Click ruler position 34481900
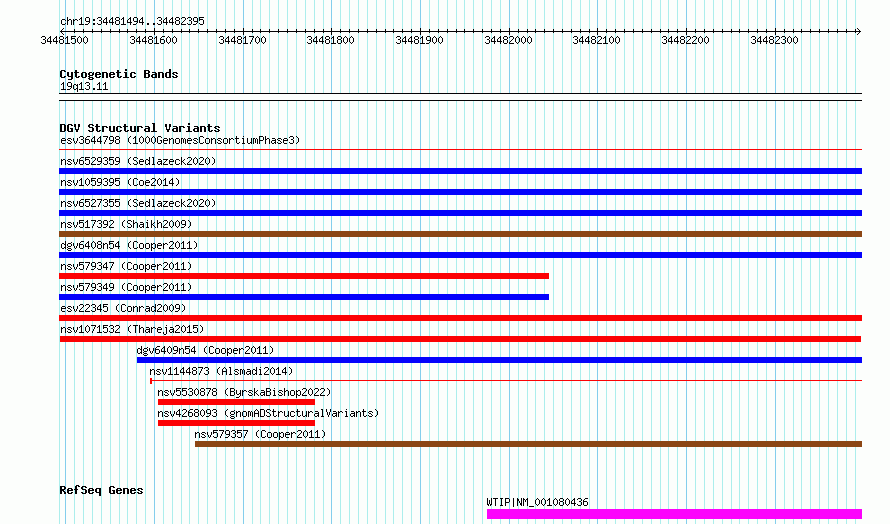 [x=419, y=40]
